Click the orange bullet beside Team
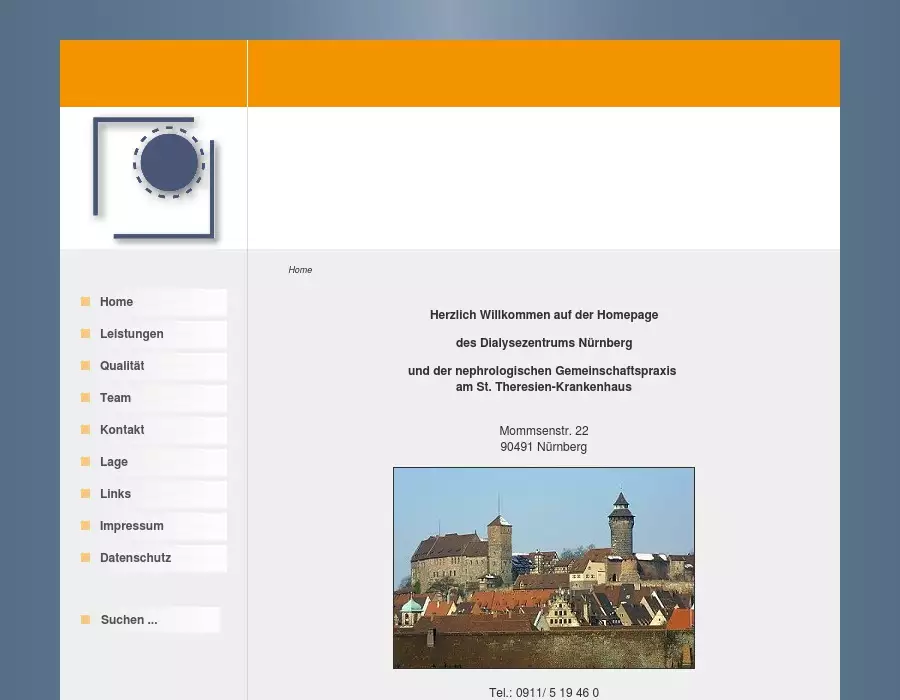This screenshot has height=700, width=900. pyautogui.click(x=86, y=398)
